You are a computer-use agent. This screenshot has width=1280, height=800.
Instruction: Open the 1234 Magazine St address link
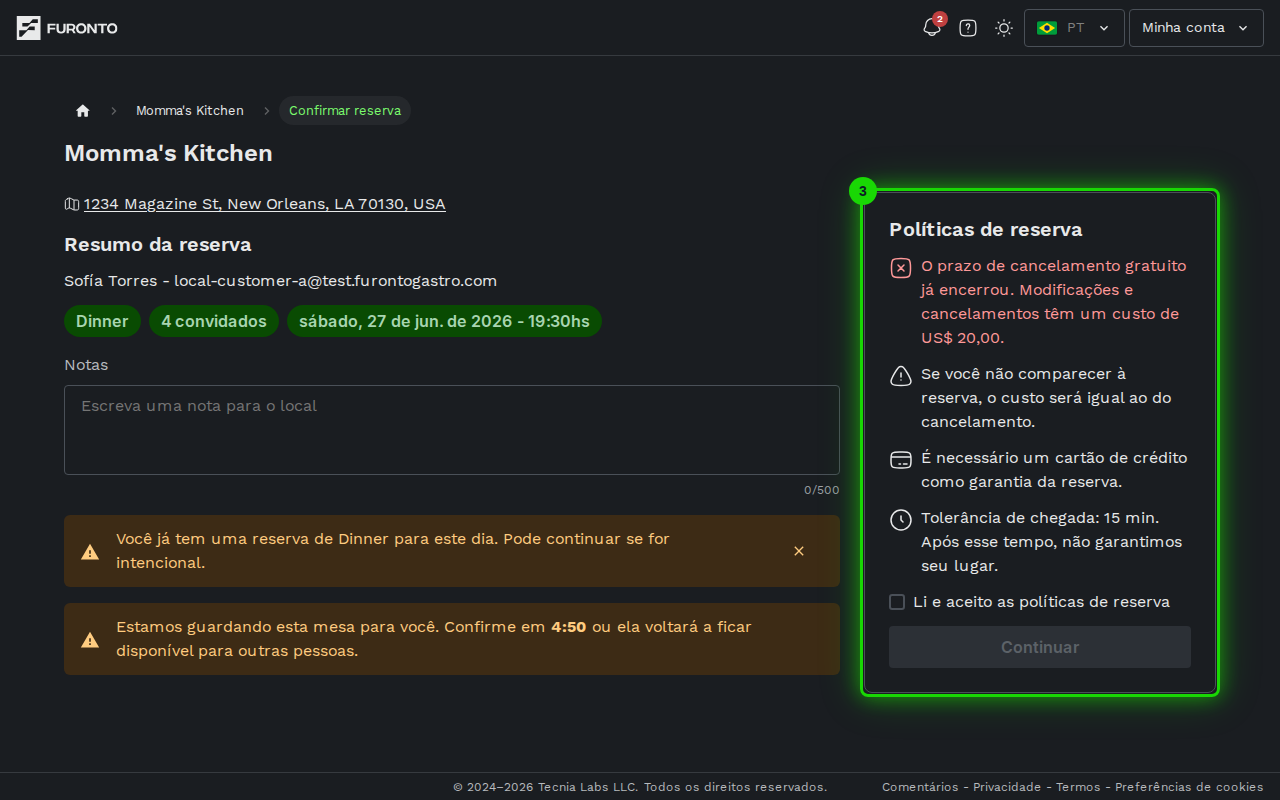pos(265,204)
